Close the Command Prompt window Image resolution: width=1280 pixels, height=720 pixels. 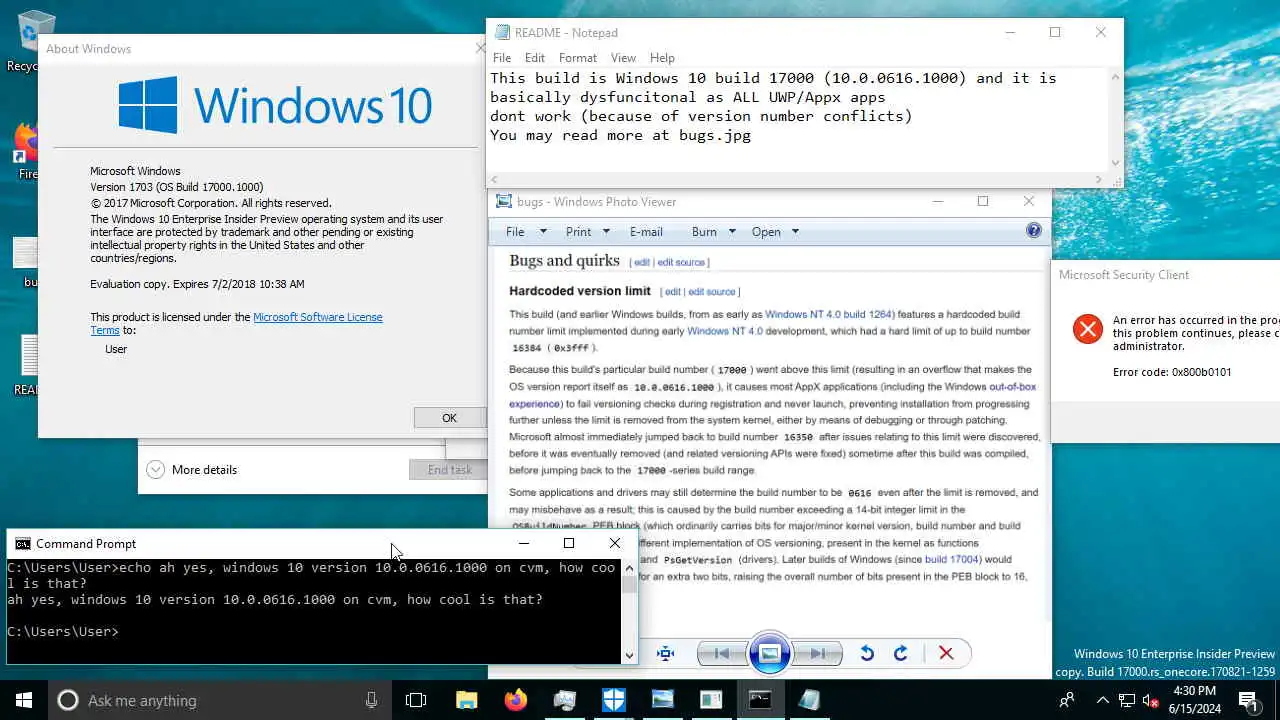click(615, 543)
